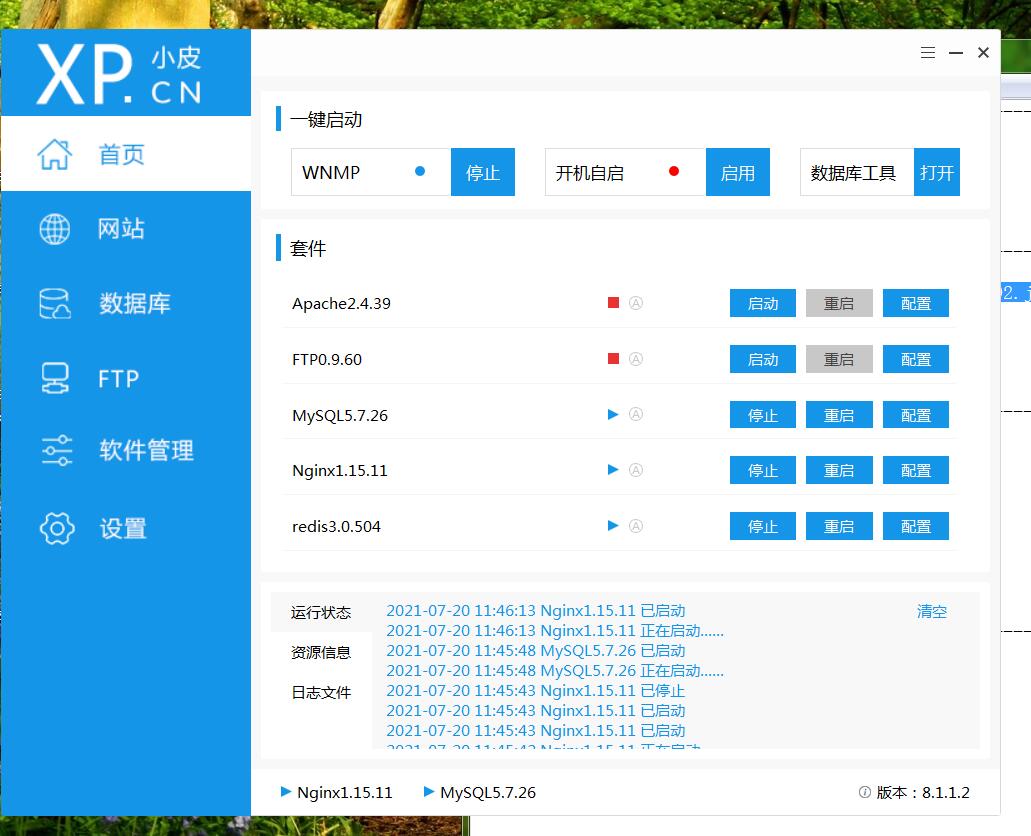Toggle the circled A icon for redis3.0.504
This screenshot has width=1031, height=836.
point(636,526)
